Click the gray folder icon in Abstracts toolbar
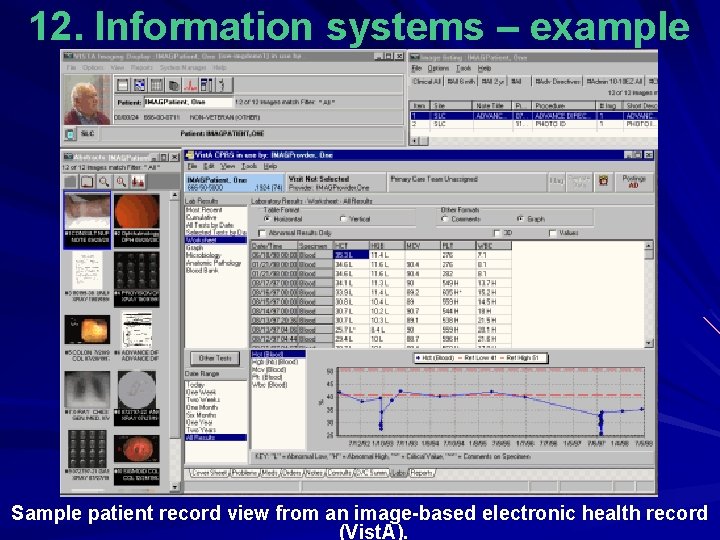This screenshot has height=540, width=720. click(70, 181)
